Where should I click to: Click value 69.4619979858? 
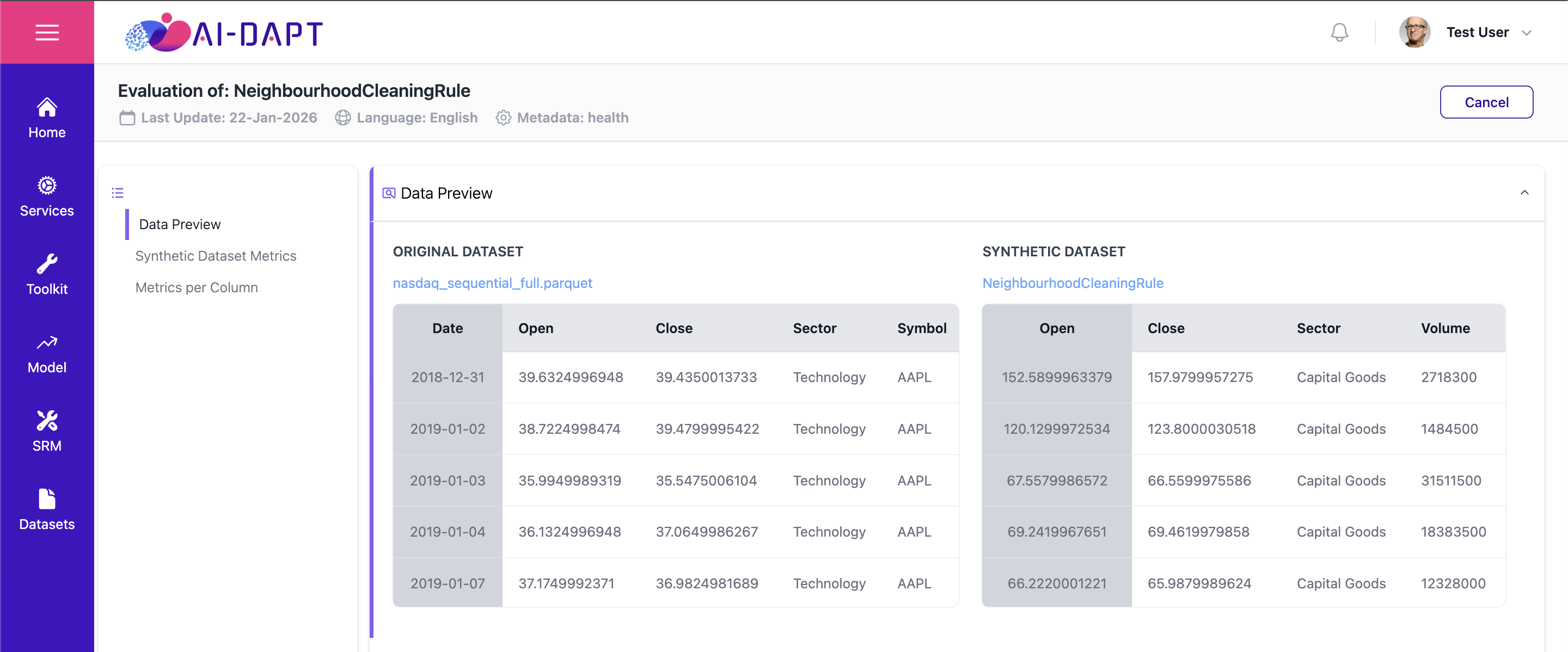1198,532
